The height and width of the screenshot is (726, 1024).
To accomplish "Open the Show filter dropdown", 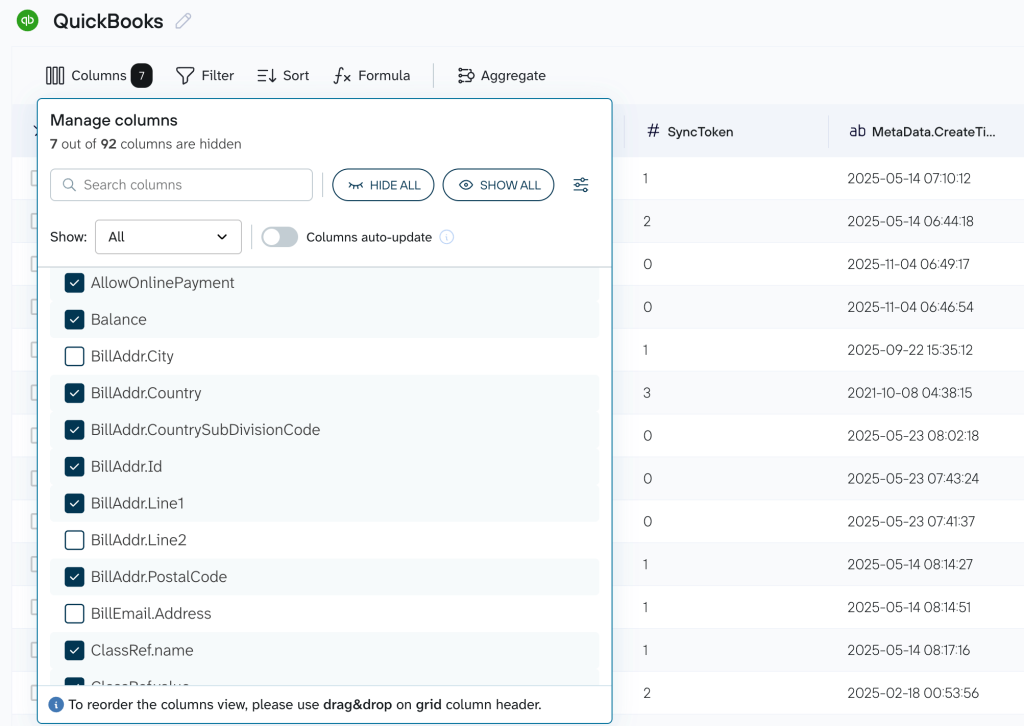I will click(168, 237).
